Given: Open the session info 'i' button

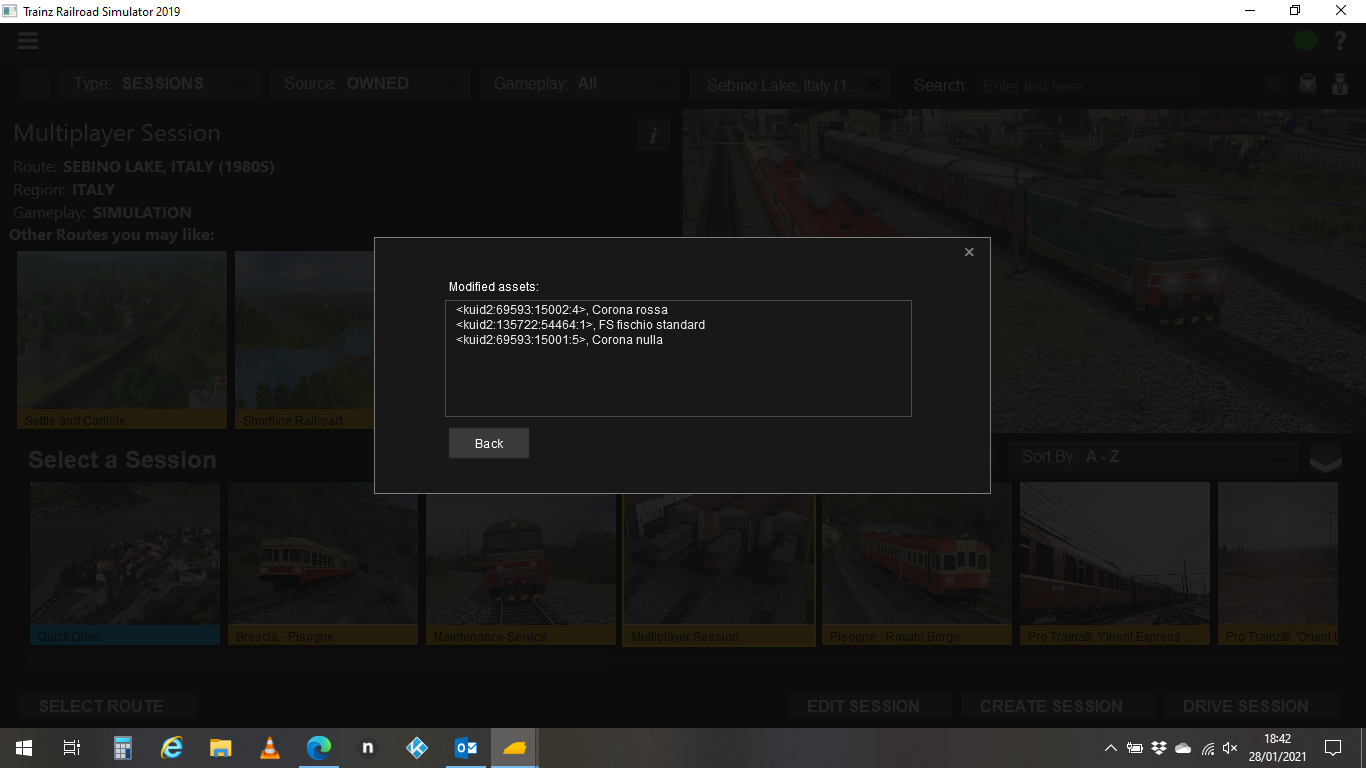Looking at the screenshot, I should click(653, 135).
